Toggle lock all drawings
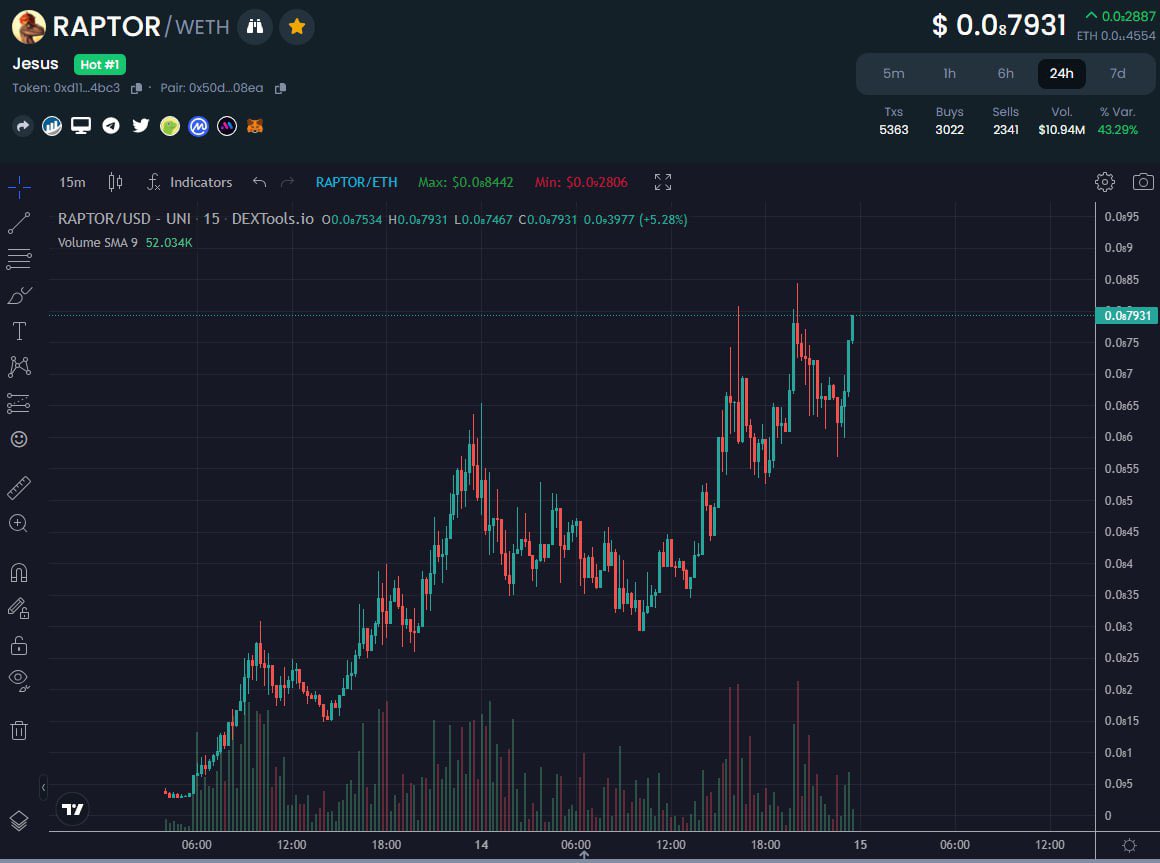 click(x=19, y=645)
